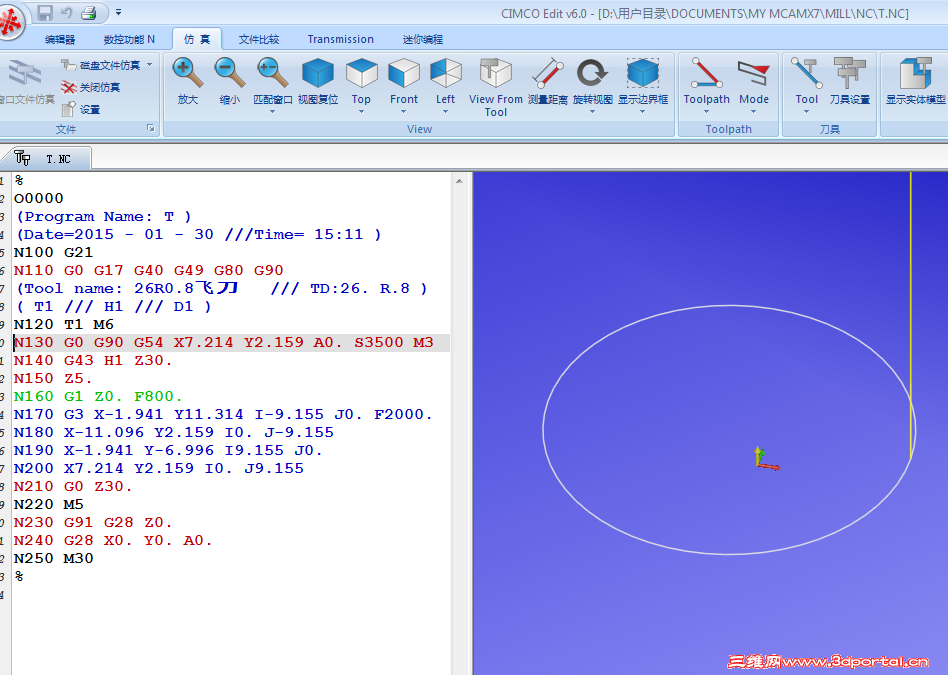
Task: Activate the measure distance (测量距离) tool
Action: click(547, 73)
